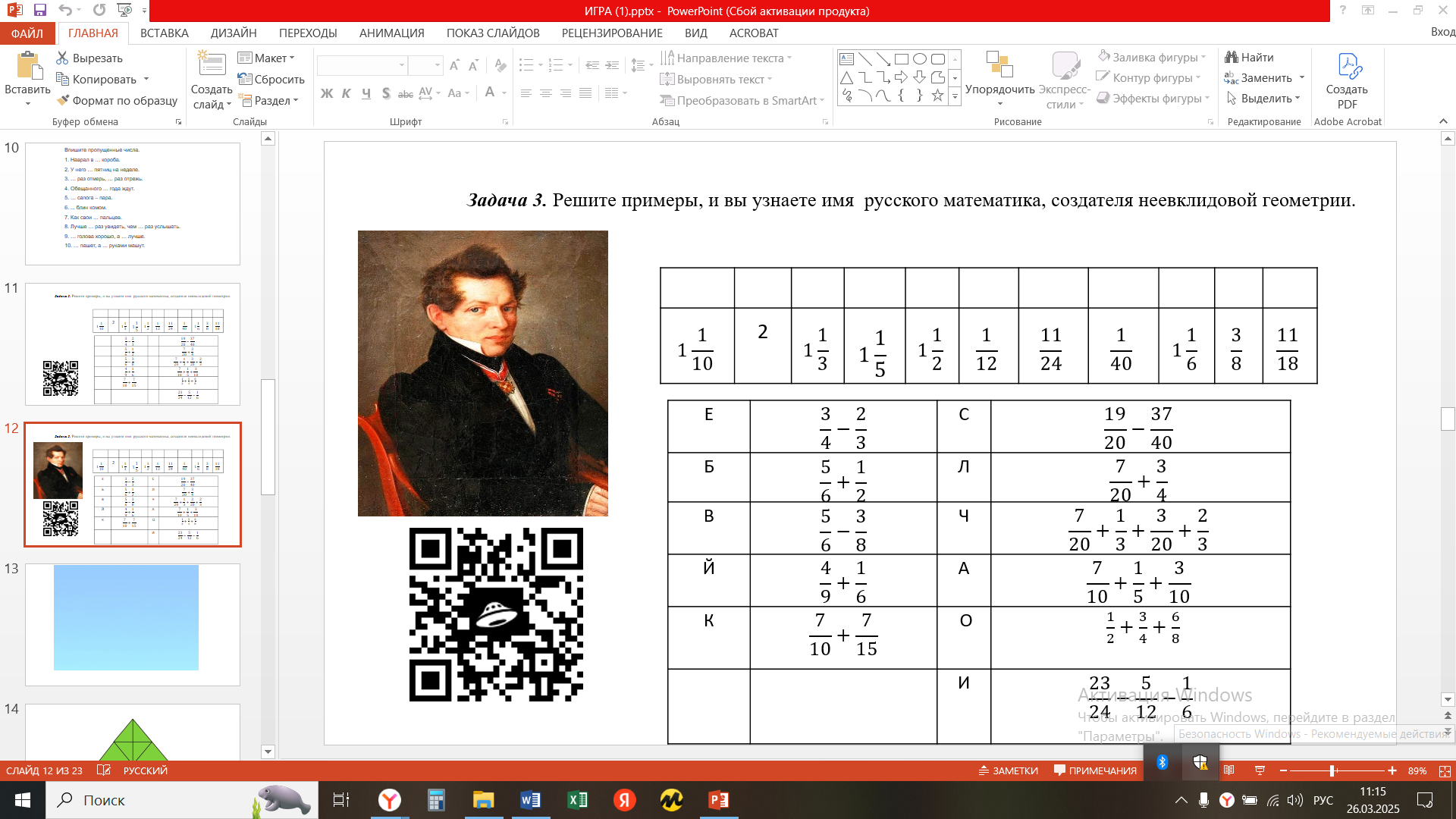Open Экспресс-стили quick styles

click(1065, 80)
